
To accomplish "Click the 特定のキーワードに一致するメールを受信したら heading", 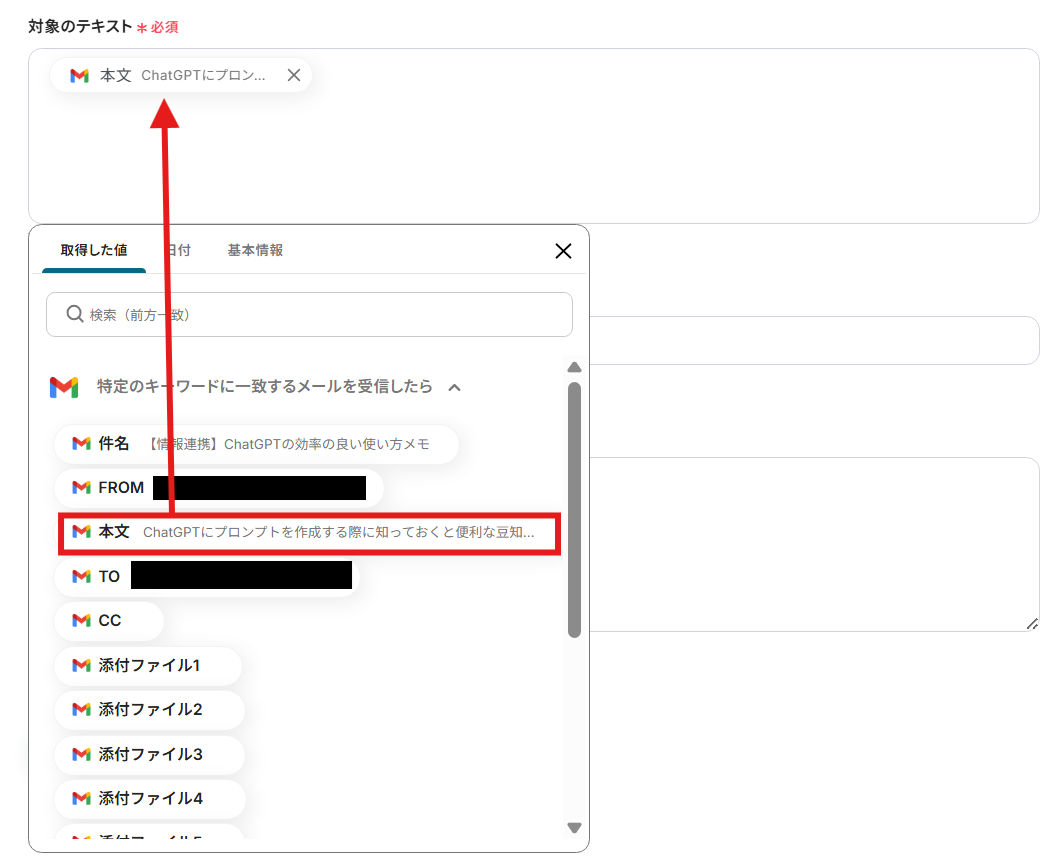I will (265, 387).
